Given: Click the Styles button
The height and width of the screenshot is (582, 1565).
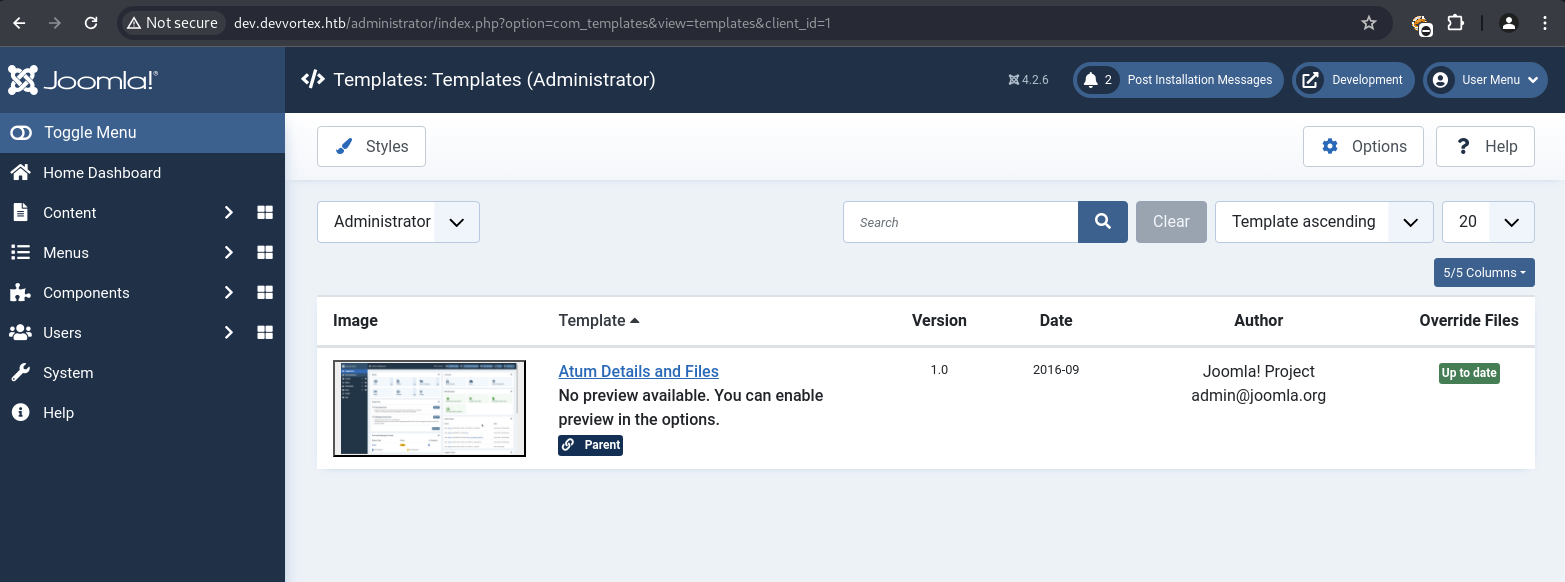Looking at the screenshot, I should (x=371, y=146).
